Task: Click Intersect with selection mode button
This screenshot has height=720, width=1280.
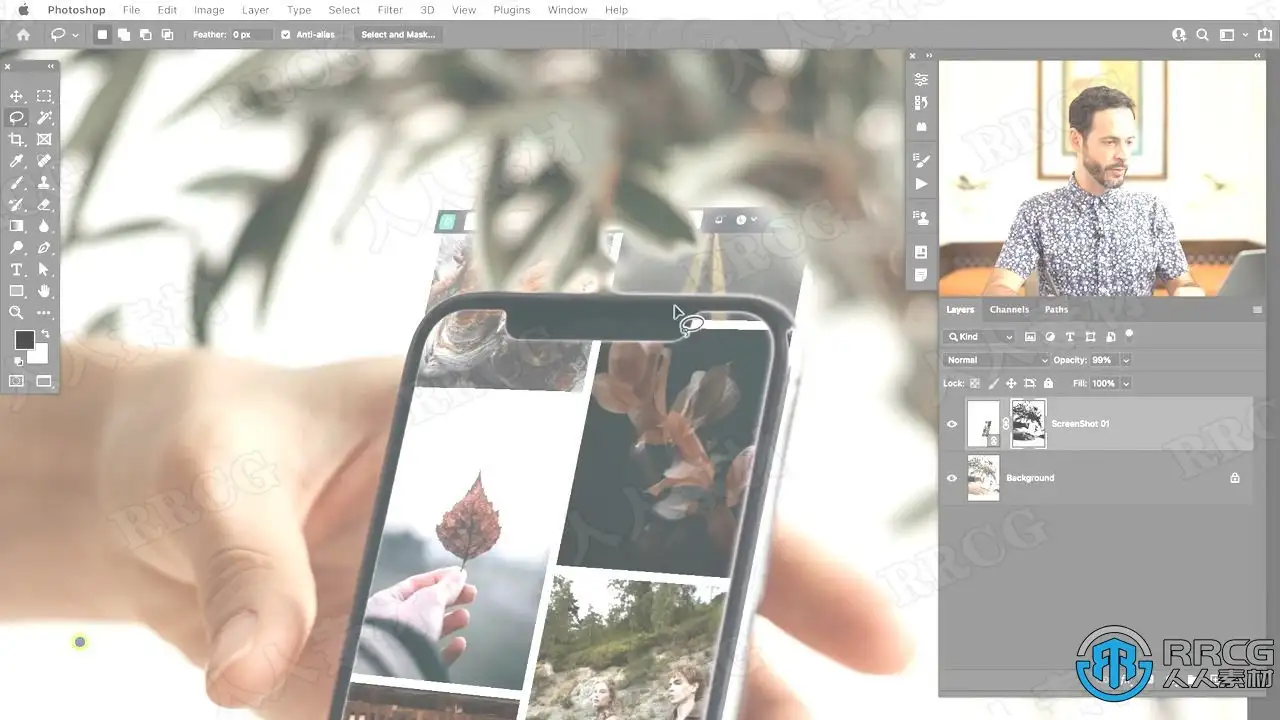Action: (168, 34)
